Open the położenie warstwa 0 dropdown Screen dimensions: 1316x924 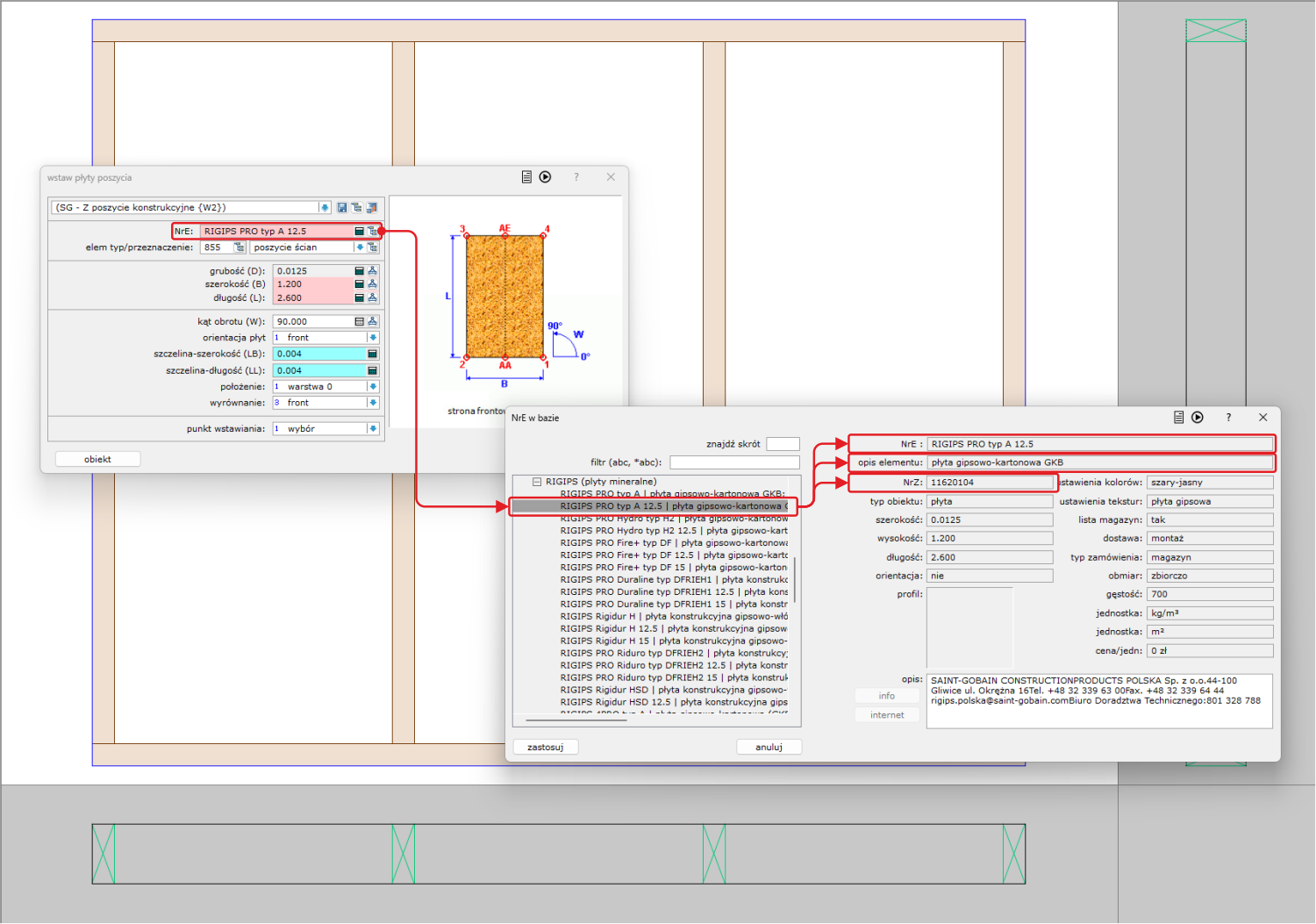pos(373,387)
